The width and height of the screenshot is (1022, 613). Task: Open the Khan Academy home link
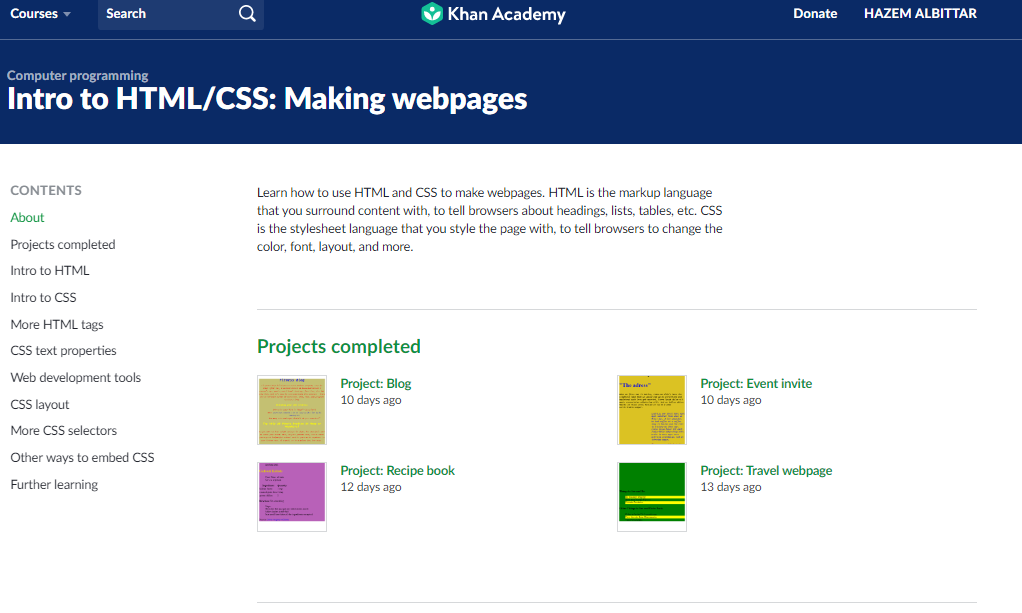pyautogui.click(x=493, y=14)
